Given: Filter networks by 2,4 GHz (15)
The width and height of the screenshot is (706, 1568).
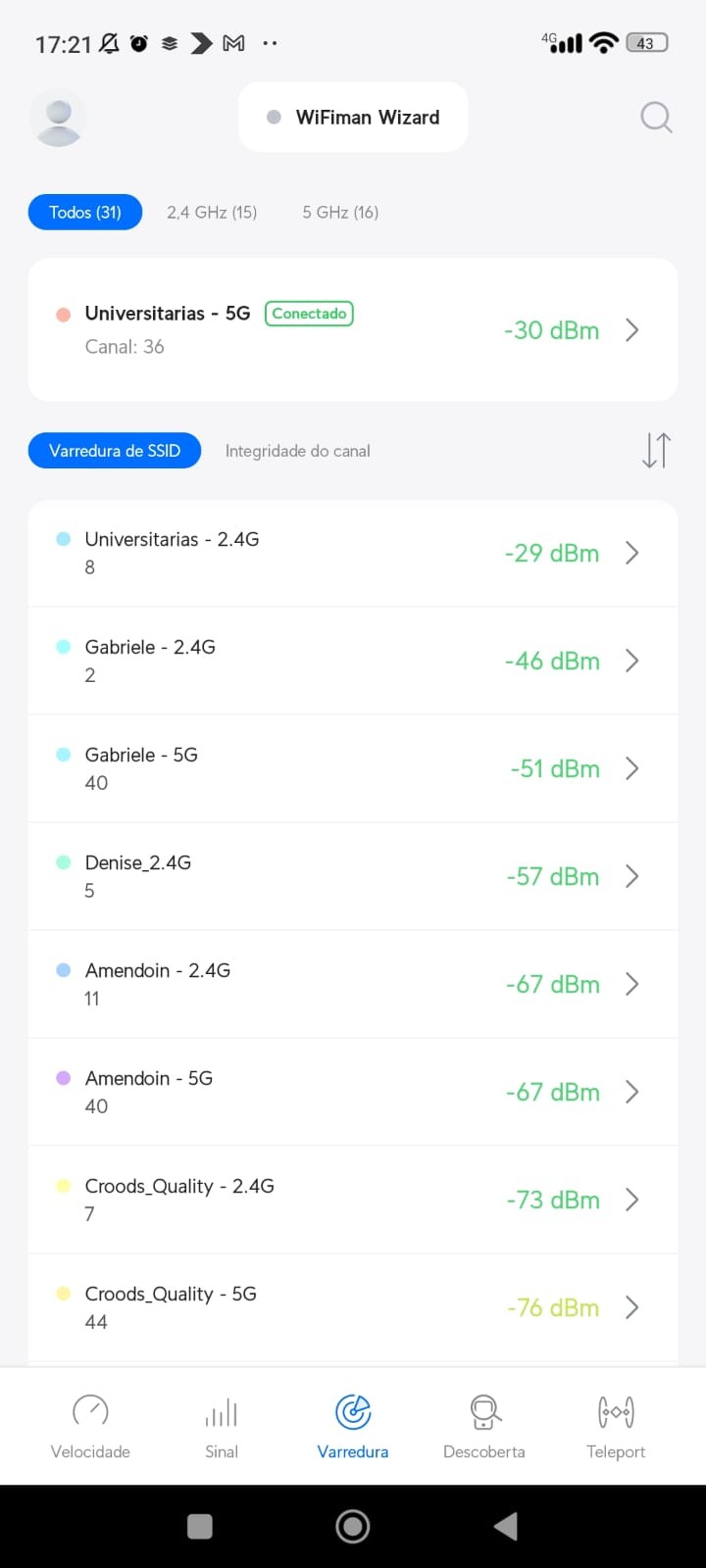Looking at the screenshot, I should 212,213.
